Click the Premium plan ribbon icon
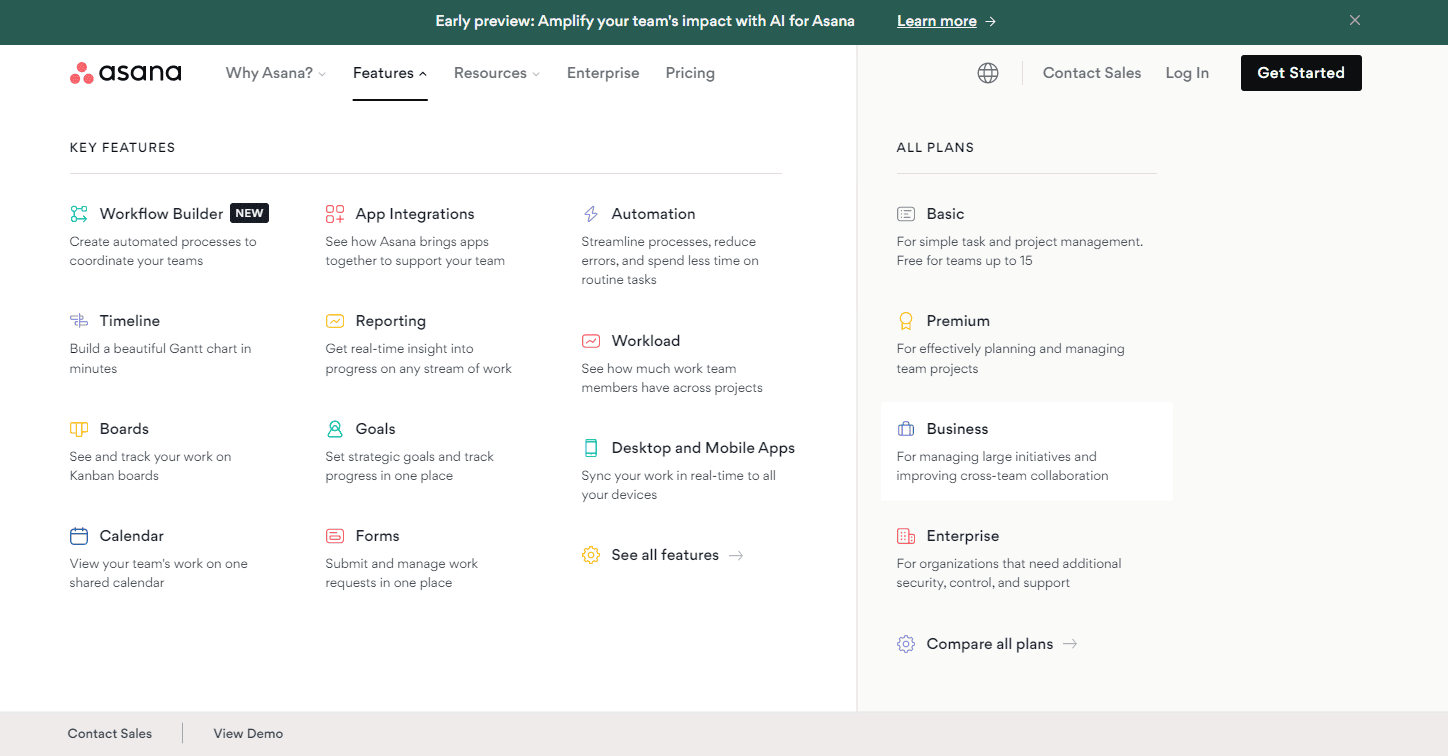 click(x=906, y=321)
